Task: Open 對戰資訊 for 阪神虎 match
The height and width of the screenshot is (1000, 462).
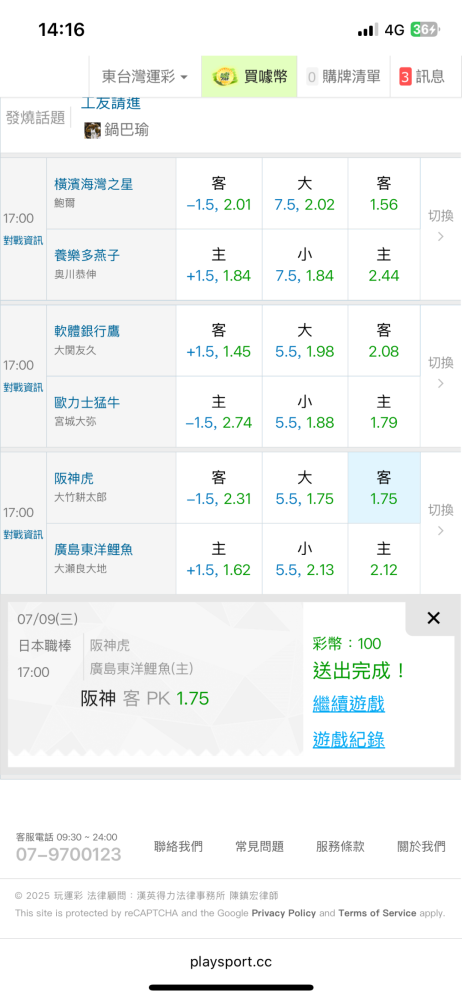Action: (23, 534)
